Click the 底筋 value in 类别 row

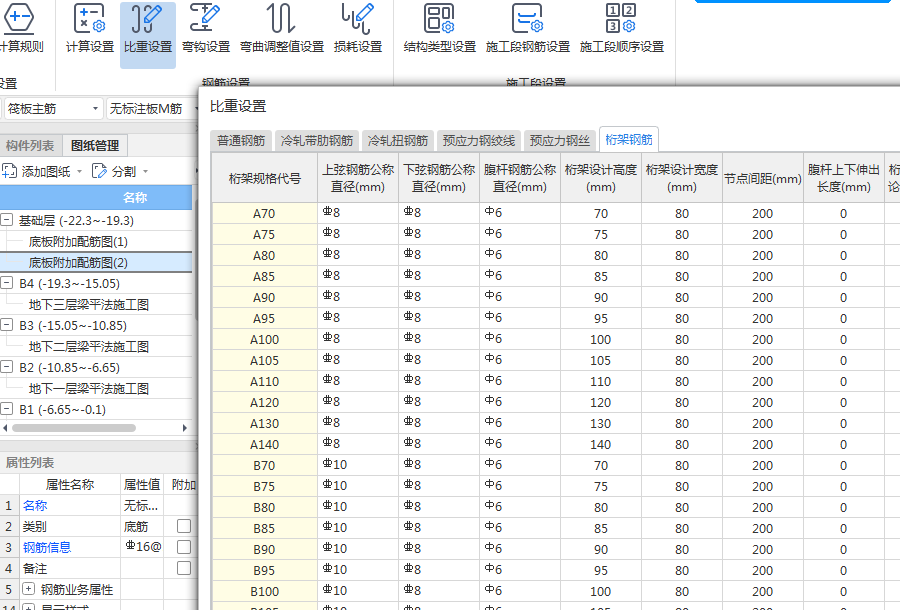(x=142, y=526)
